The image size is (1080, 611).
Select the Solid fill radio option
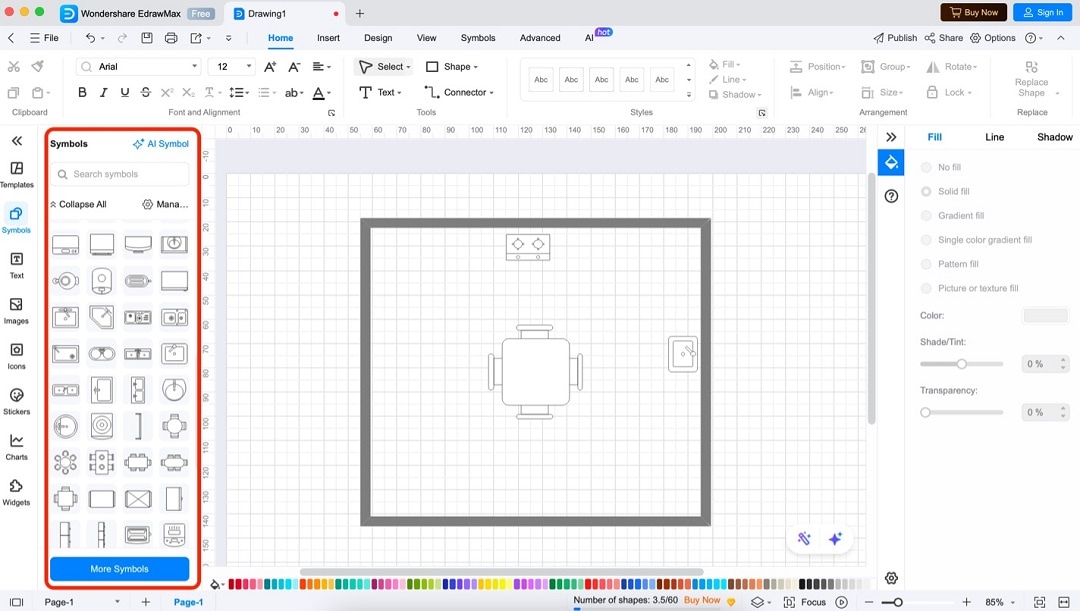click(926, 191)
